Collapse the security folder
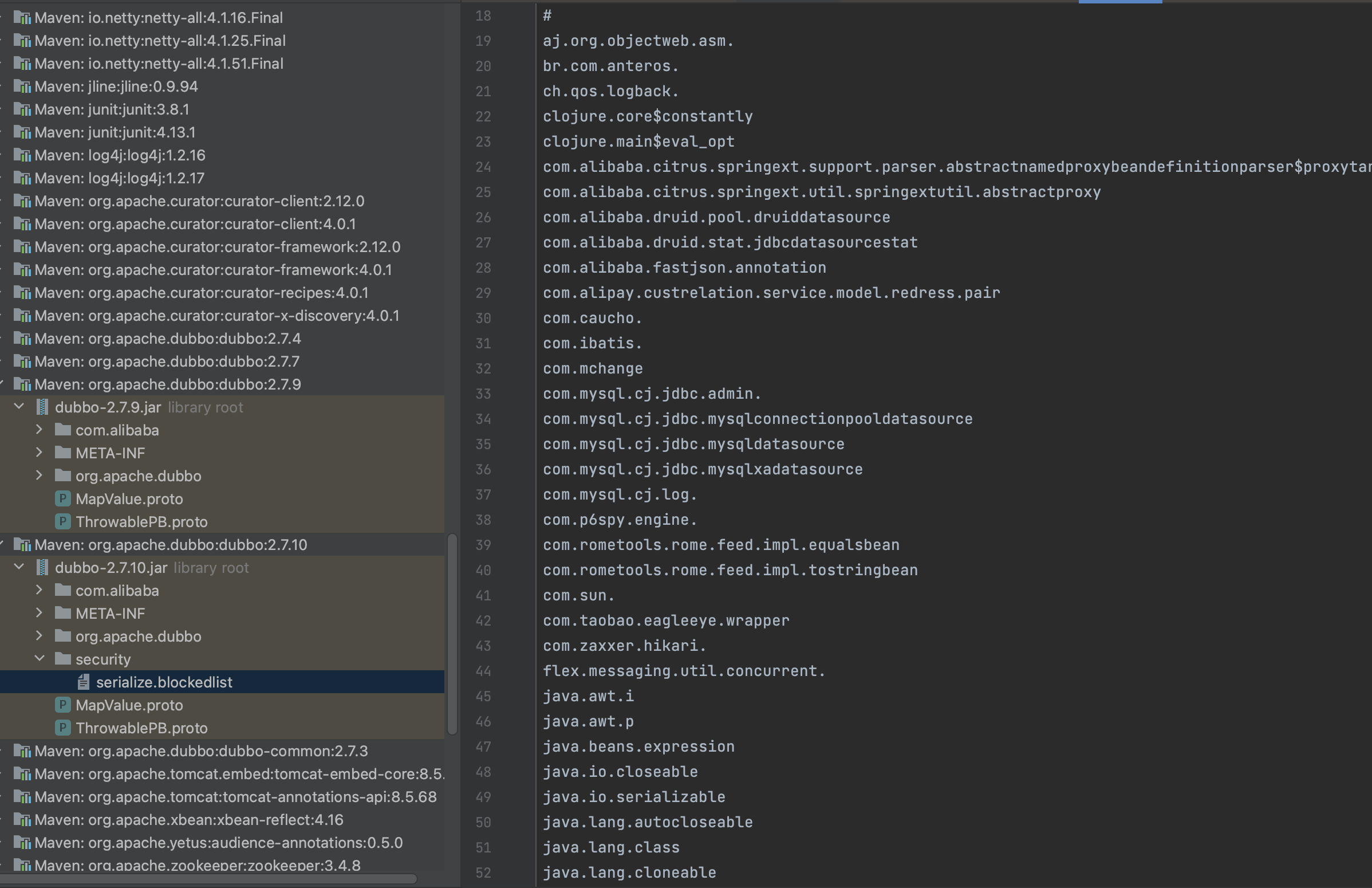The width and height of the screenshot is (1372, 888). click(40, 658)
